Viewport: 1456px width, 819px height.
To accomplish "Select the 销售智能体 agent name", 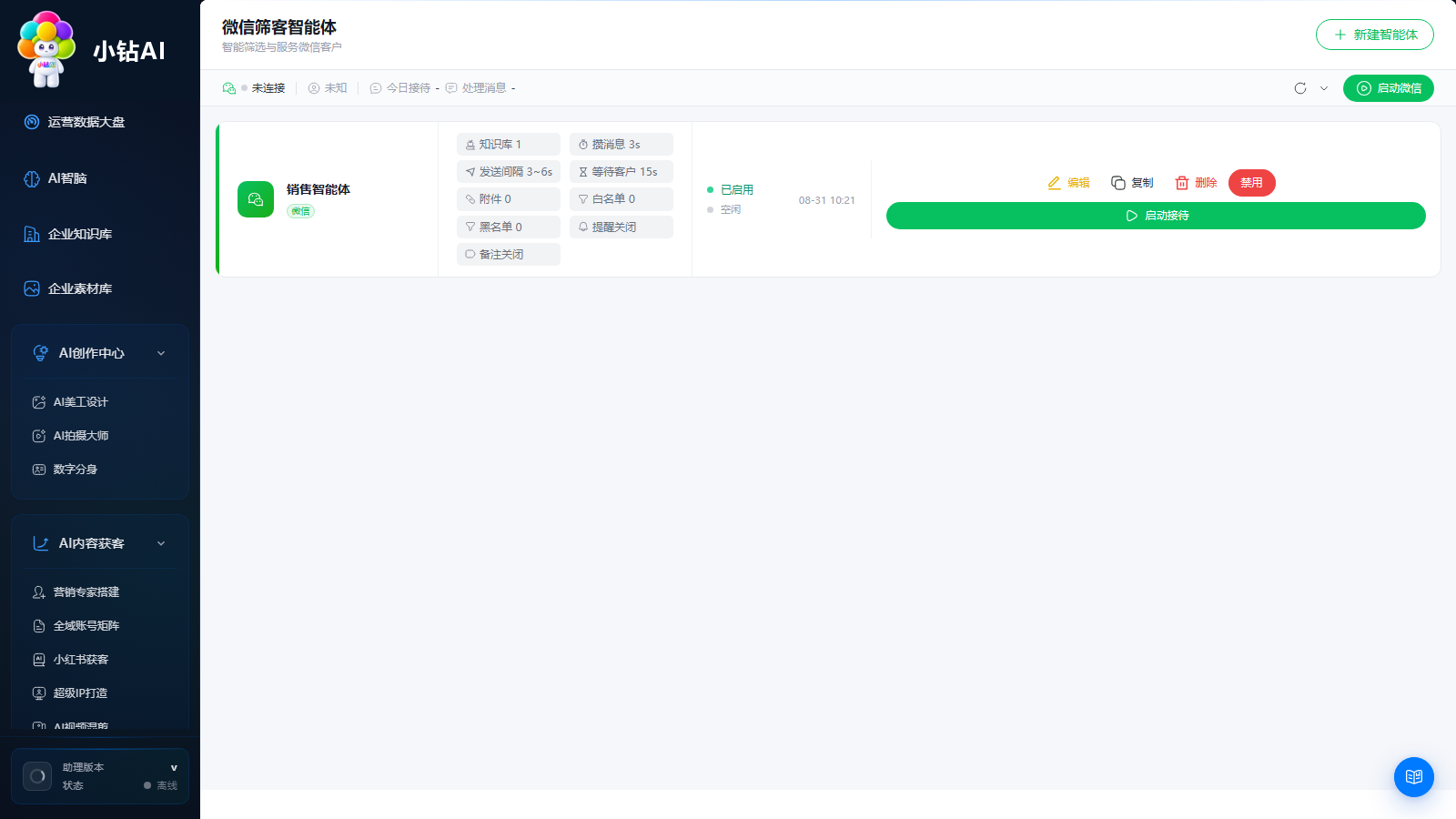I will click(318, 189).
